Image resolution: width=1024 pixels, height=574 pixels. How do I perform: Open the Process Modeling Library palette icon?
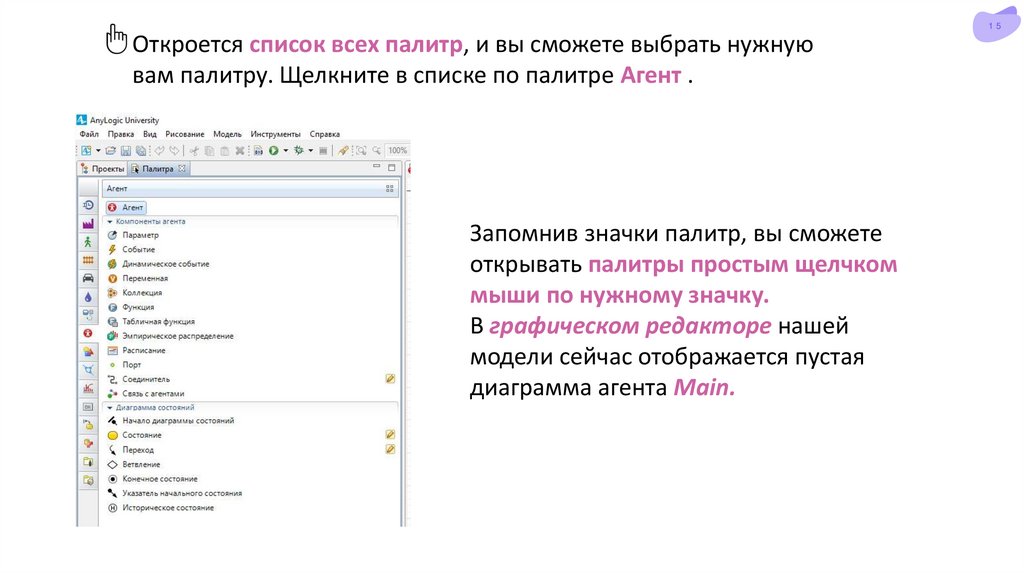[88, 205]
